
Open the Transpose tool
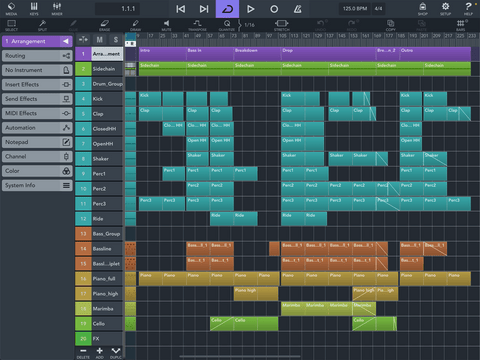coord(197,25)
